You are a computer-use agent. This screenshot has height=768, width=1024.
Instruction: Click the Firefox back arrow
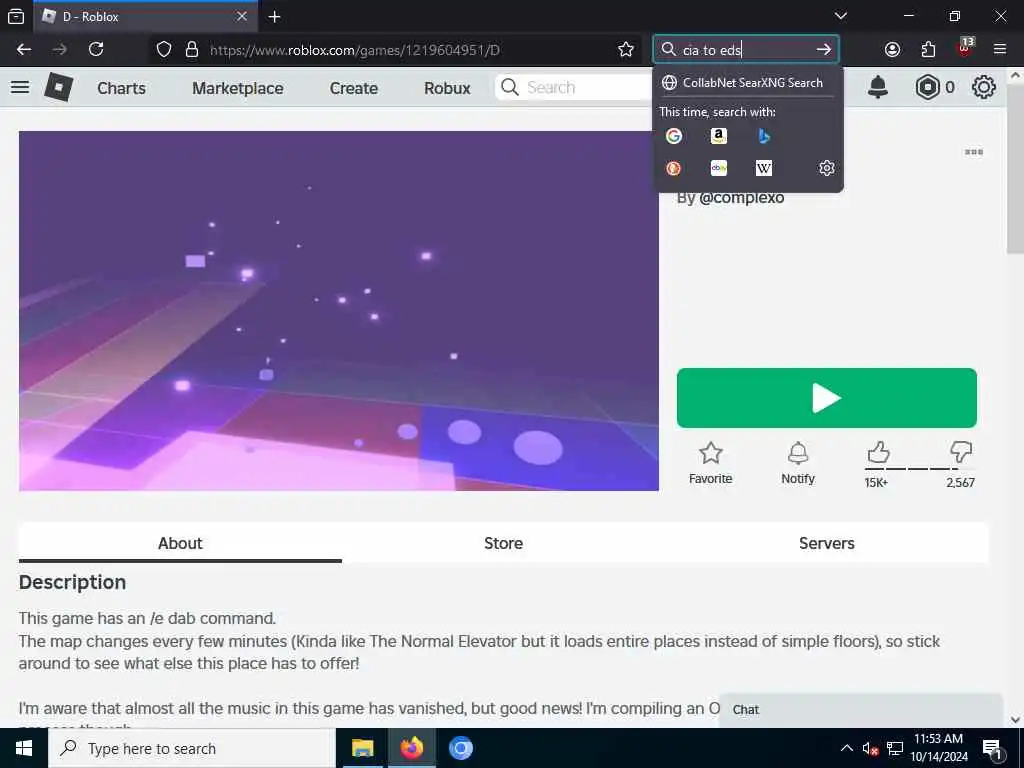(x=24, y=50)
